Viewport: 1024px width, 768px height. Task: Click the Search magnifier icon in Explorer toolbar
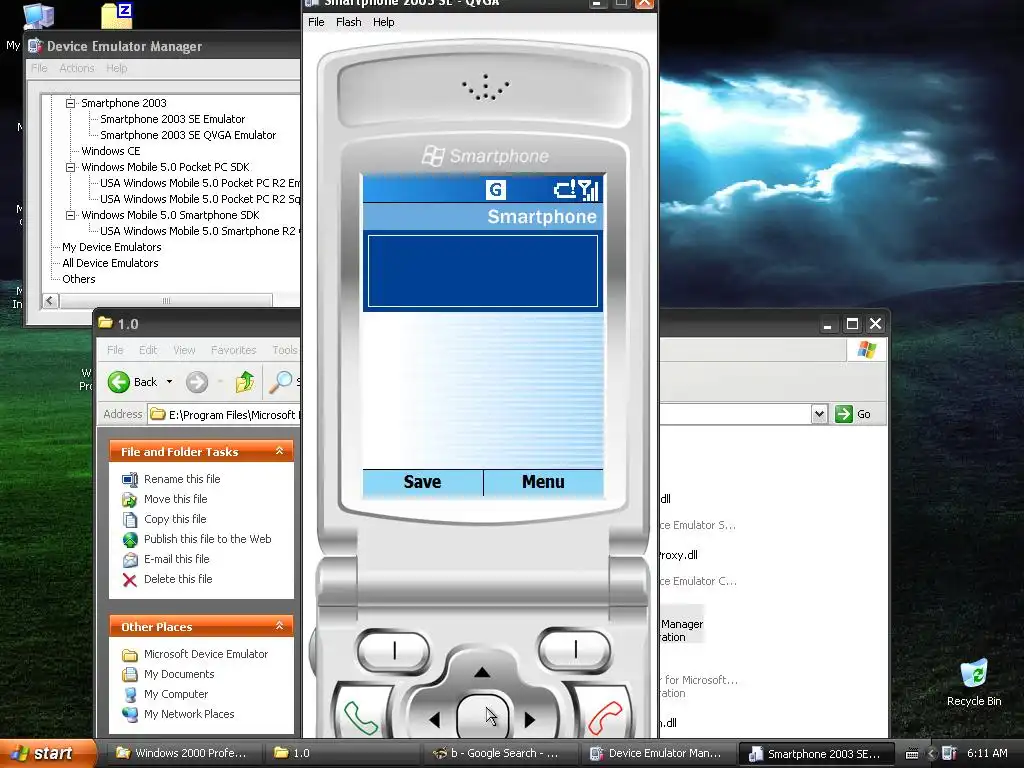pyautogui.click(x=281, y=382)
